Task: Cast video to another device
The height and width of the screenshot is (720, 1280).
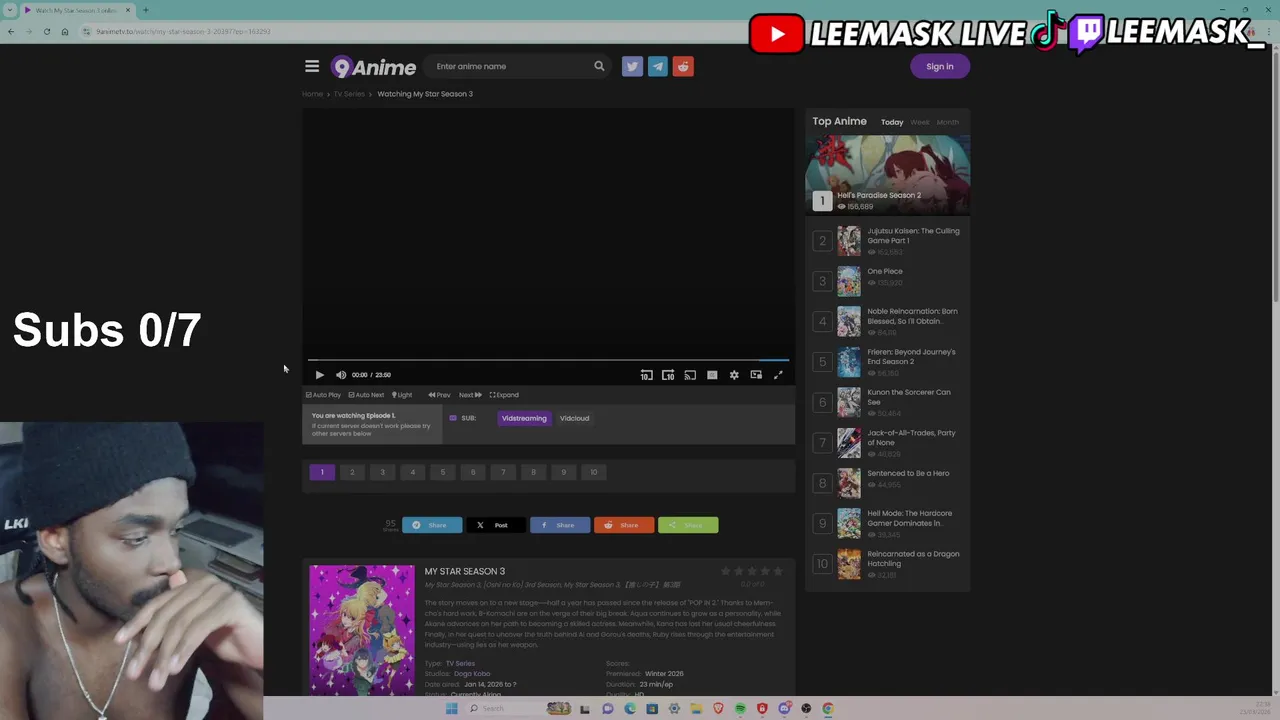Action: [690, 375]
